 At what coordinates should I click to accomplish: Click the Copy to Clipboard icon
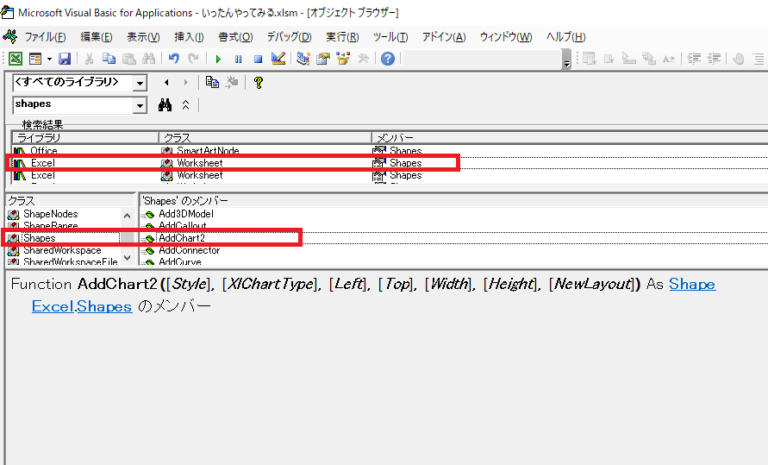[213, 83]
